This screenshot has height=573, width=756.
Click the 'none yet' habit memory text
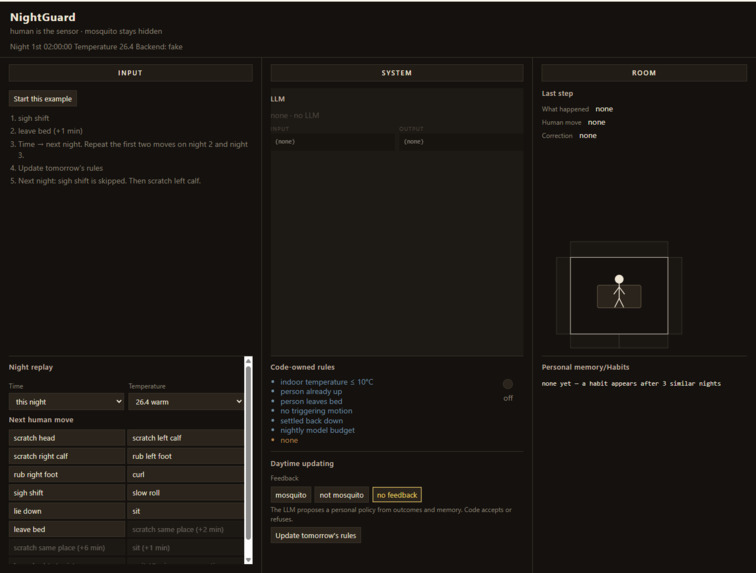click(631, 383)
